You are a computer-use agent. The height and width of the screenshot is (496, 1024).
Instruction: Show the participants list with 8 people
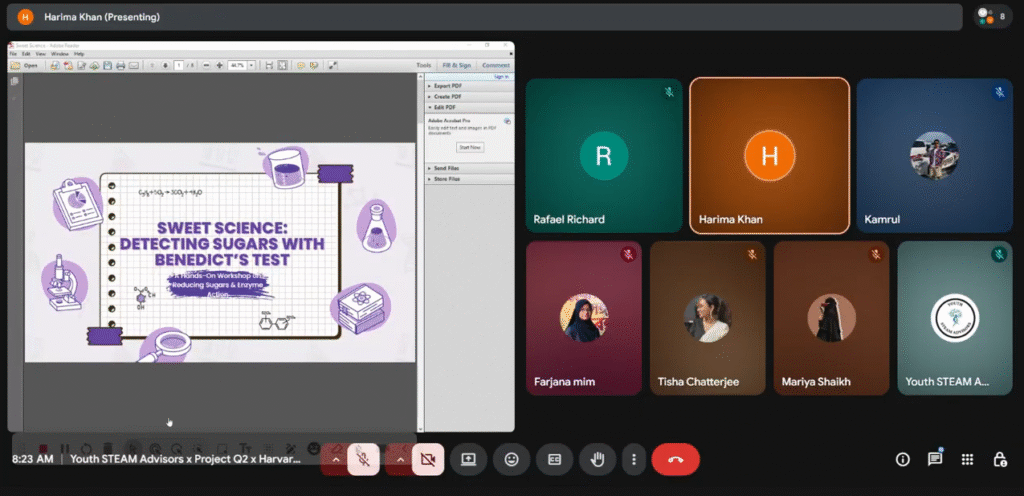pos(993,16)
